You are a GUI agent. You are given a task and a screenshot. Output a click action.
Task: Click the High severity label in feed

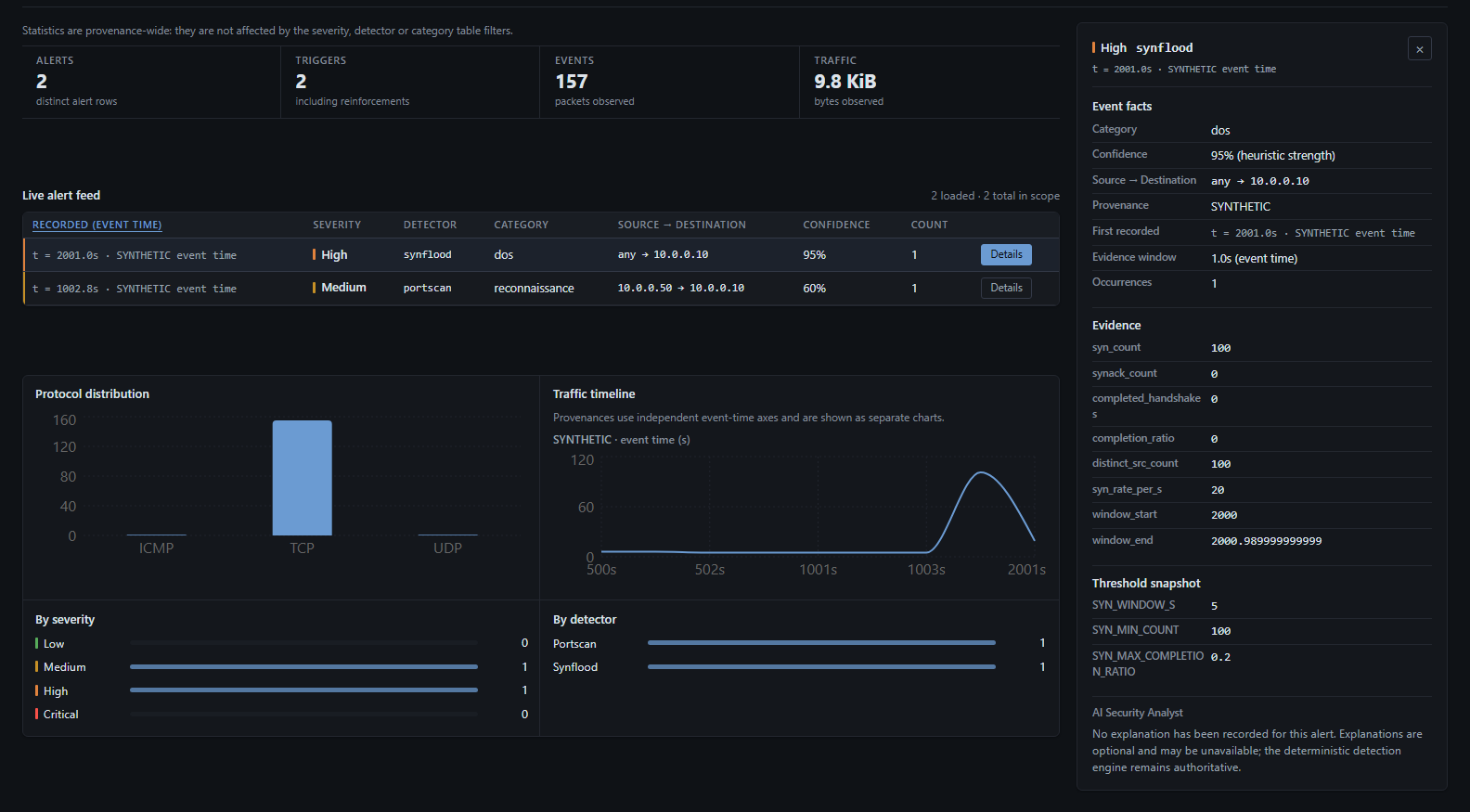334,254
